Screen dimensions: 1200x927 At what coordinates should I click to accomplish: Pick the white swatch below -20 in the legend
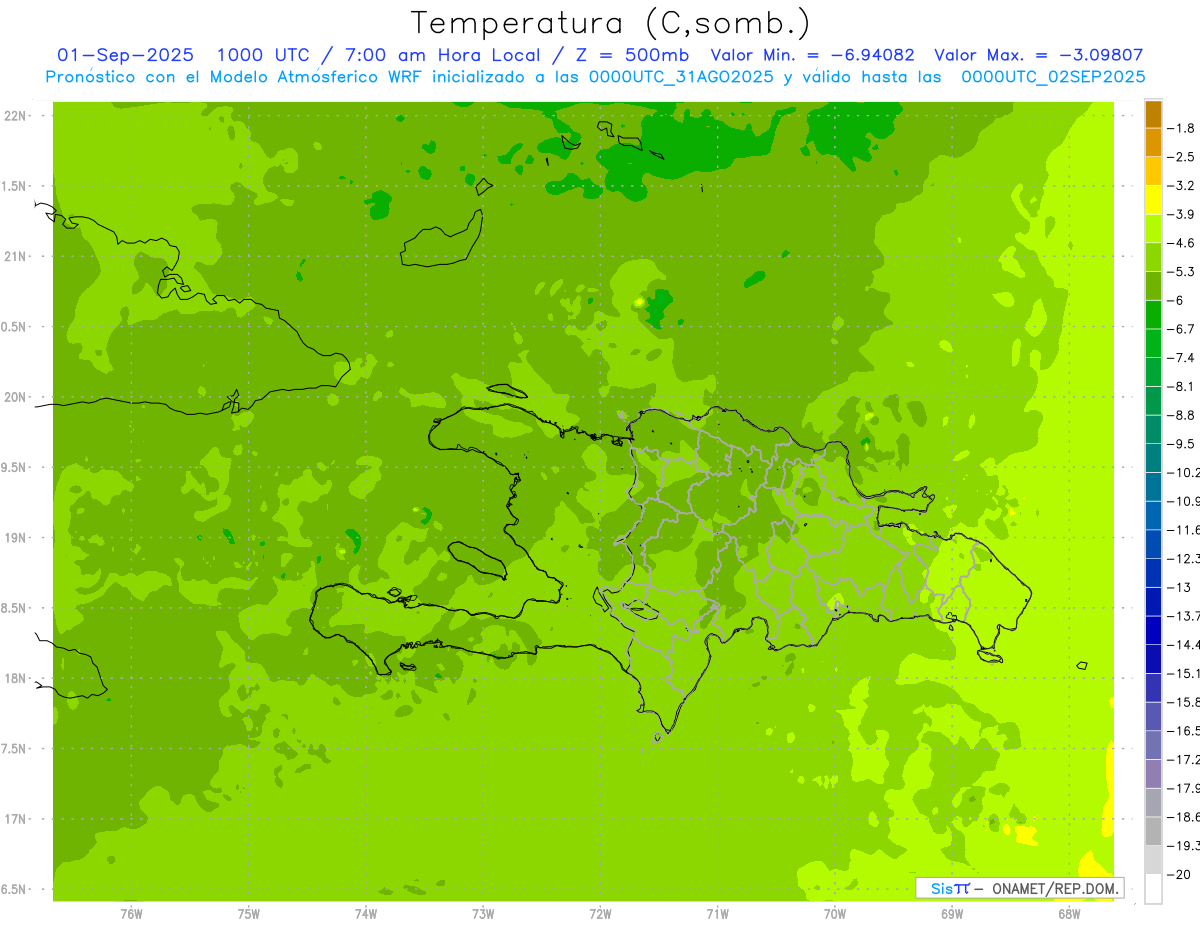tap(1153, 889)
